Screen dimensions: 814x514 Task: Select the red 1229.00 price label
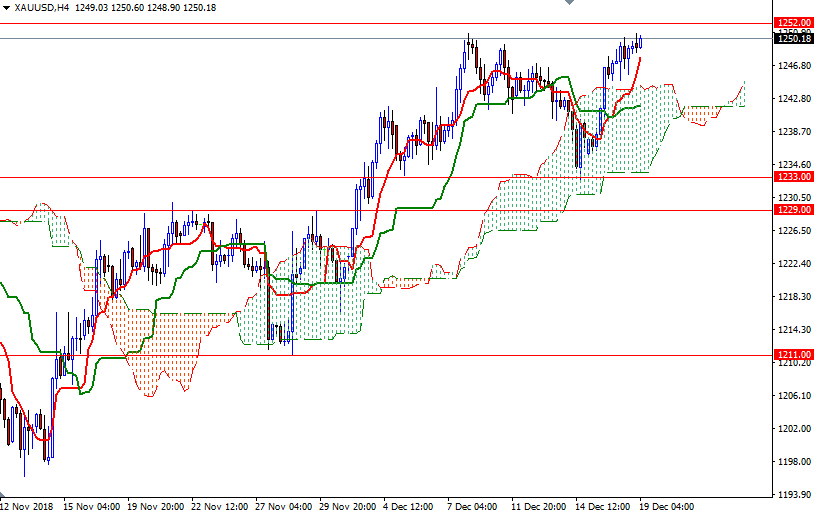[793, 210]
